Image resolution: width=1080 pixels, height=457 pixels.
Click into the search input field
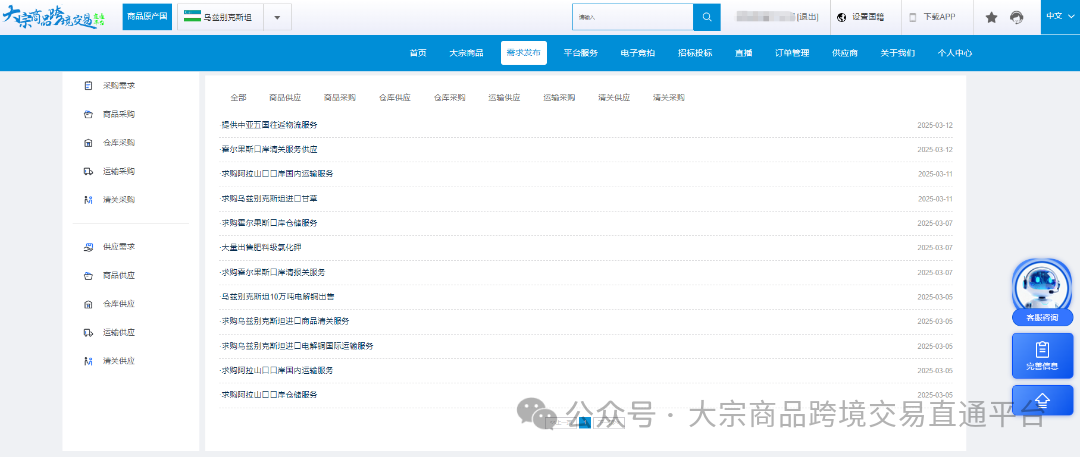click(x=632, y=17)
